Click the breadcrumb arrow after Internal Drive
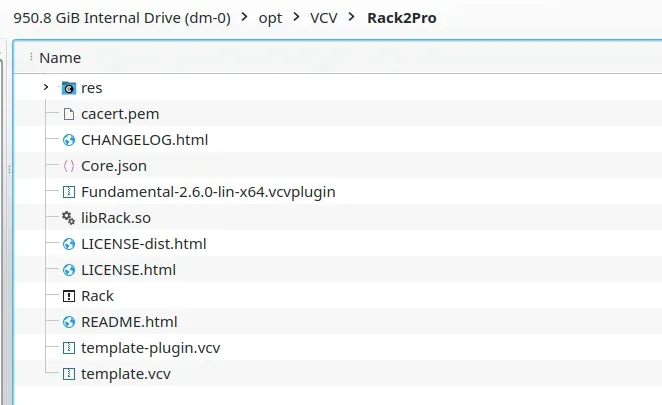The width and height of the screenshot is (662, 405). coord(244,18)
